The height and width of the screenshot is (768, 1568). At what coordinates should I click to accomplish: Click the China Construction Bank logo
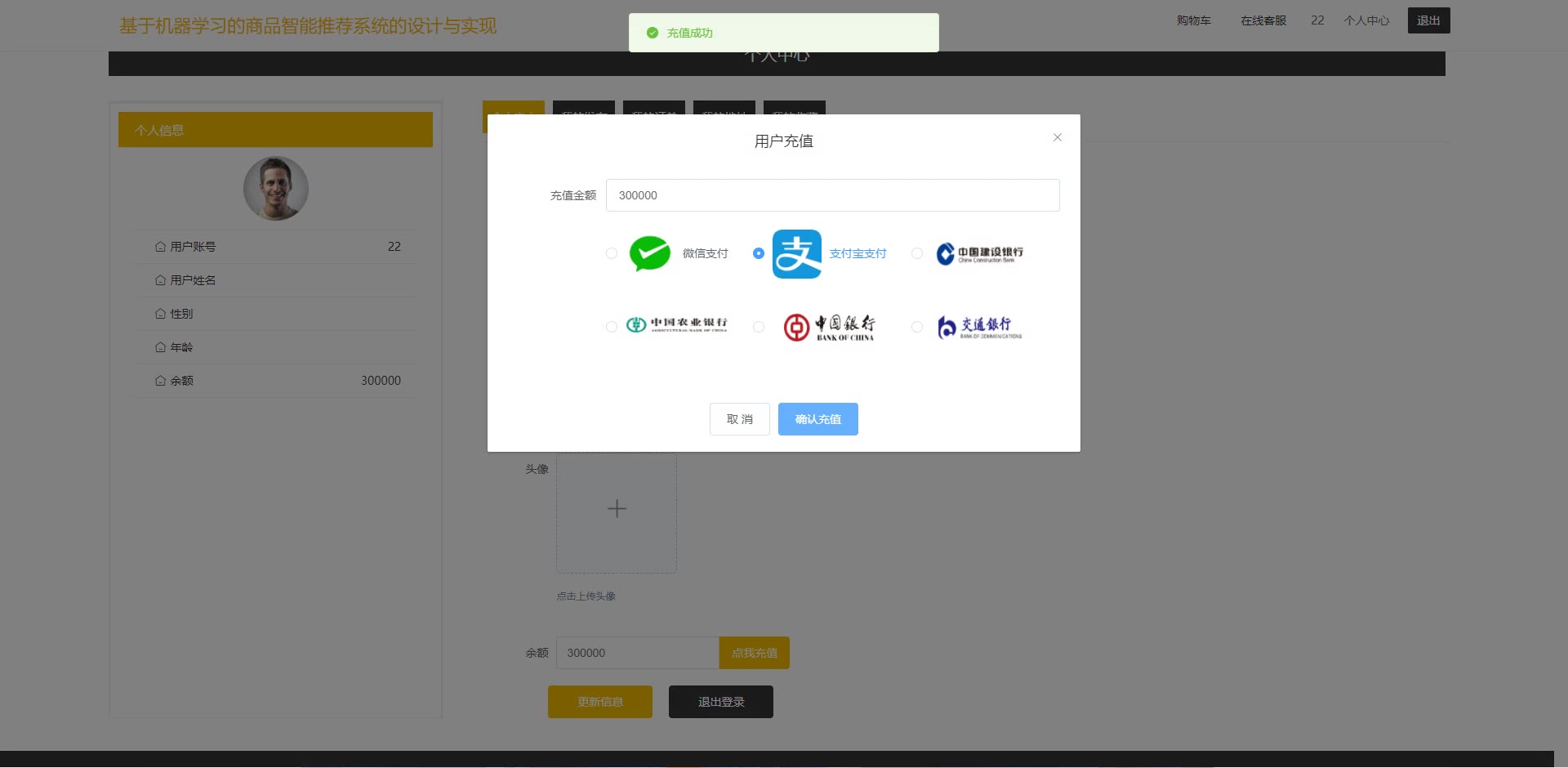click(x=979, y=254)
